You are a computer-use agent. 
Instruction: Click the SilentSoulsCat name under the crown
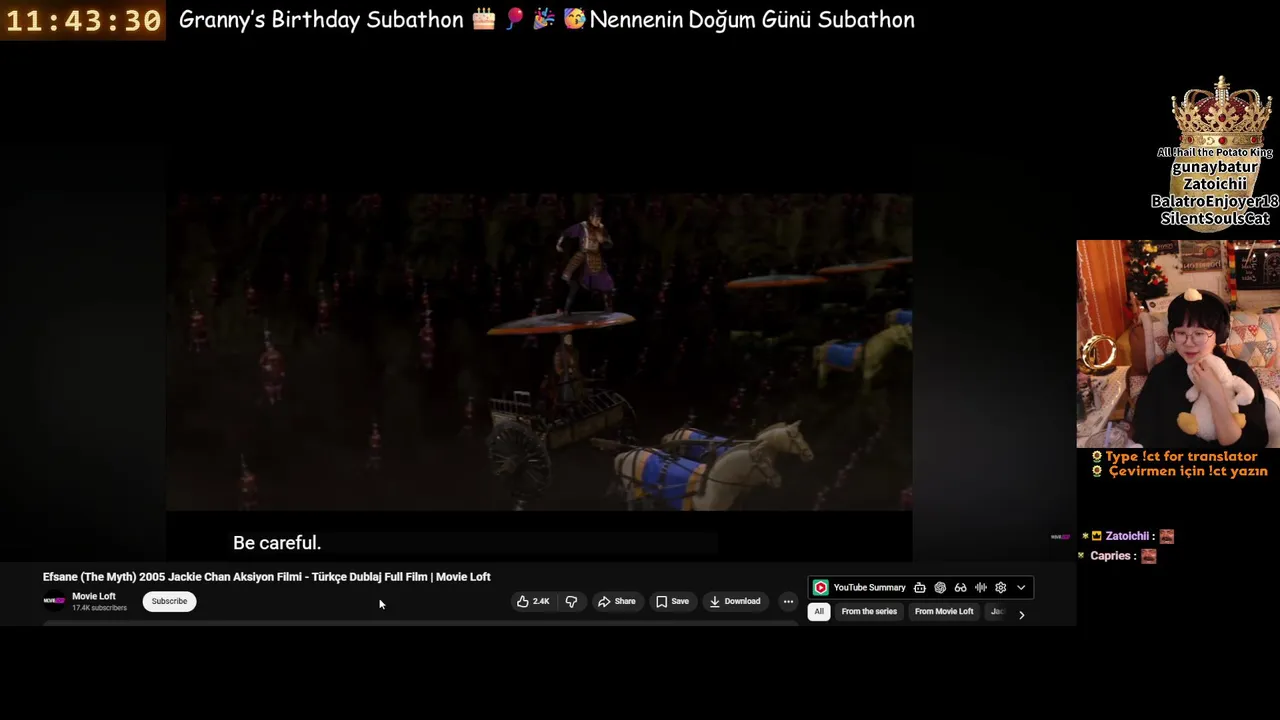pos(1215,218)
